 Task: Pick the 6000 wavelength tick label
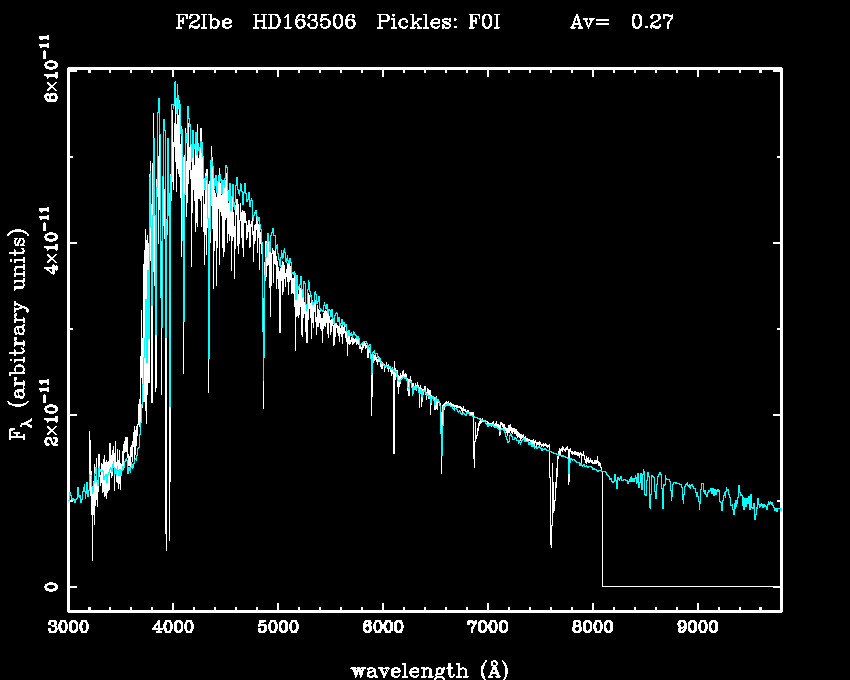pos(382,628)
